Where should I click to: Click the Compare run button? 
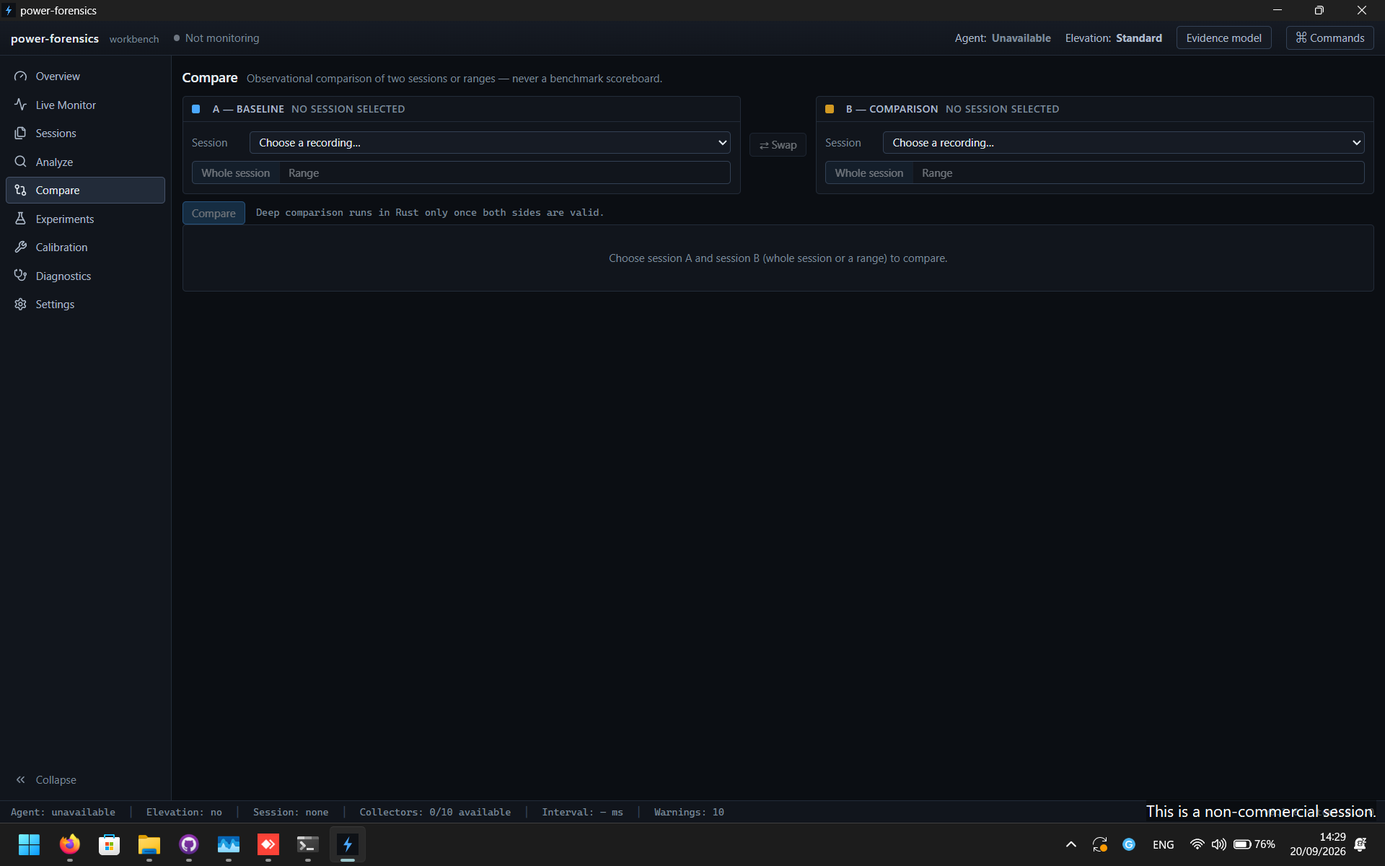coord(214,213)
